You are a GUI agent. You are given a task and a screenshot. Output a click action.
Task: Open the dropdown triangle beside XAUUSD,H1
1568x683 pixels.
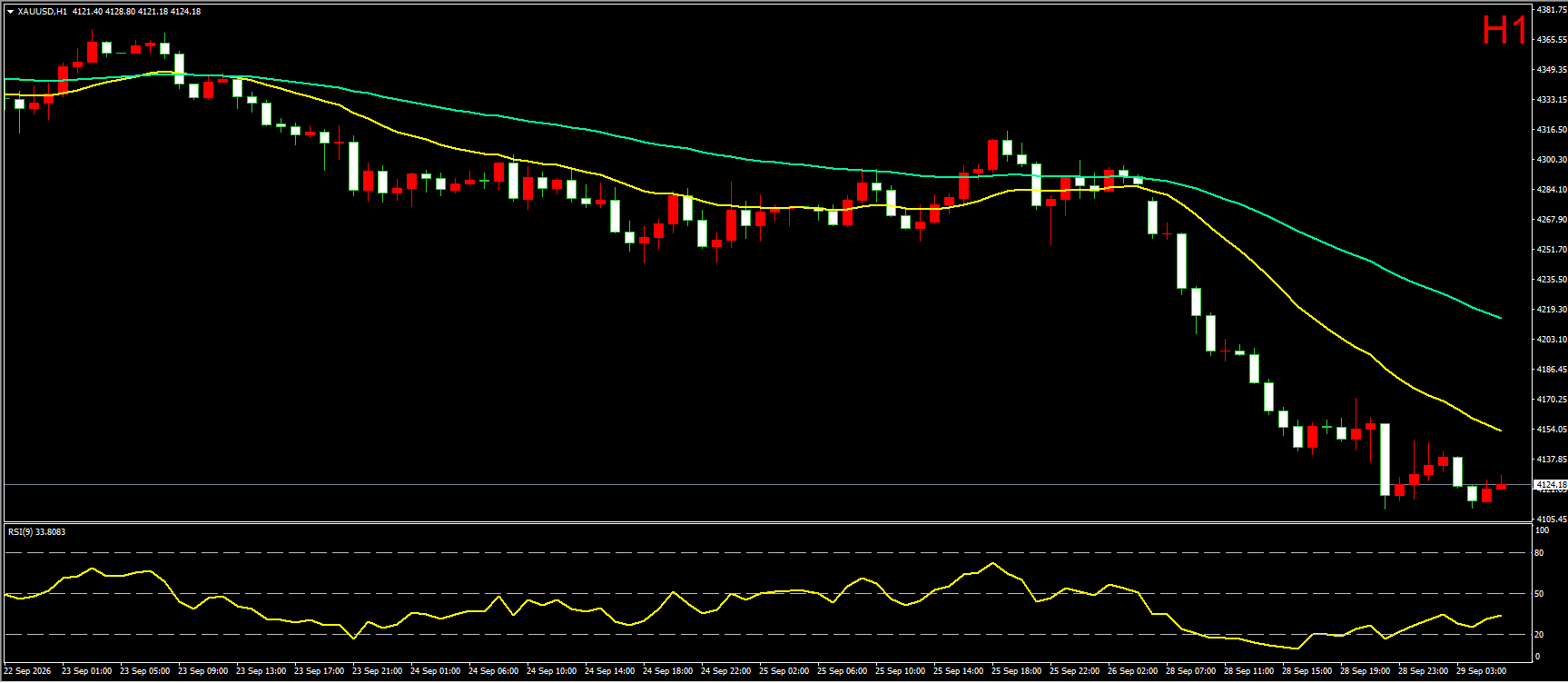10,12
